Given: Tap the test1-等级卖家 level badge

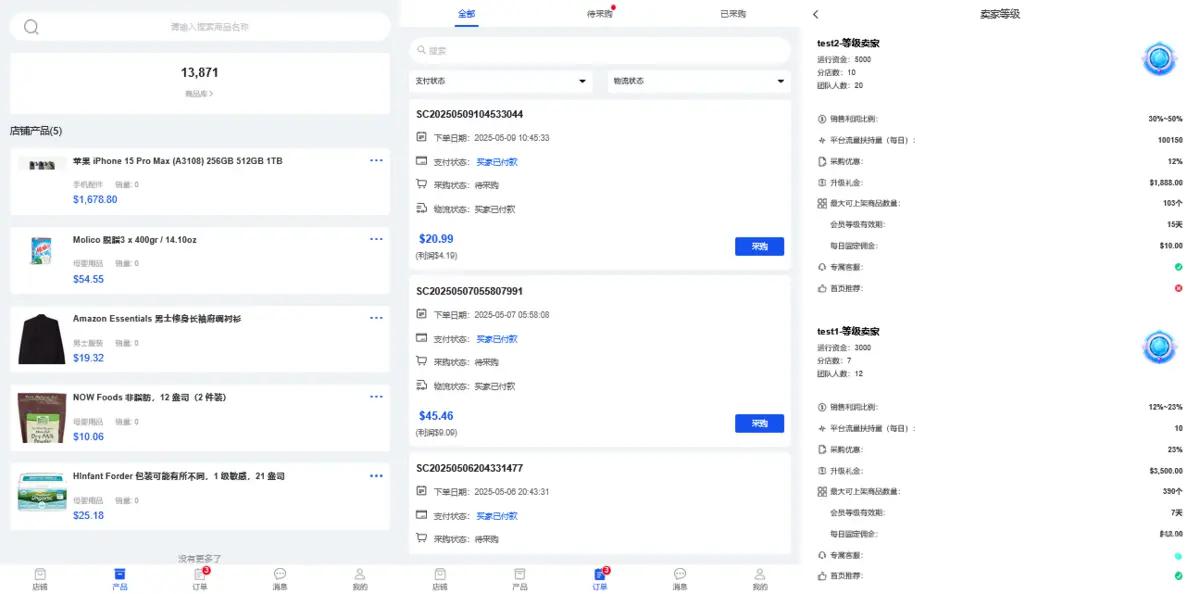Looking at the screenshot, I should [x=1160, y=347].
